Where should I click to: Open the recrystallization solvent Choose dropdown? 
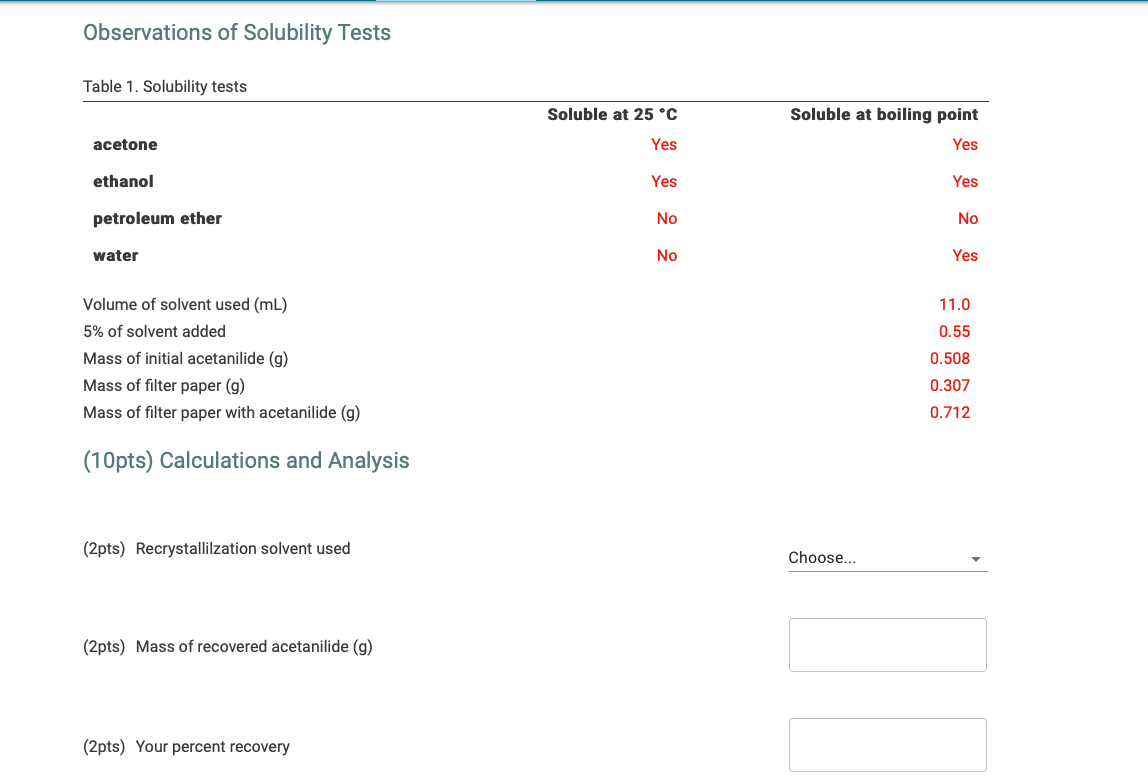[x=888, y=558]
